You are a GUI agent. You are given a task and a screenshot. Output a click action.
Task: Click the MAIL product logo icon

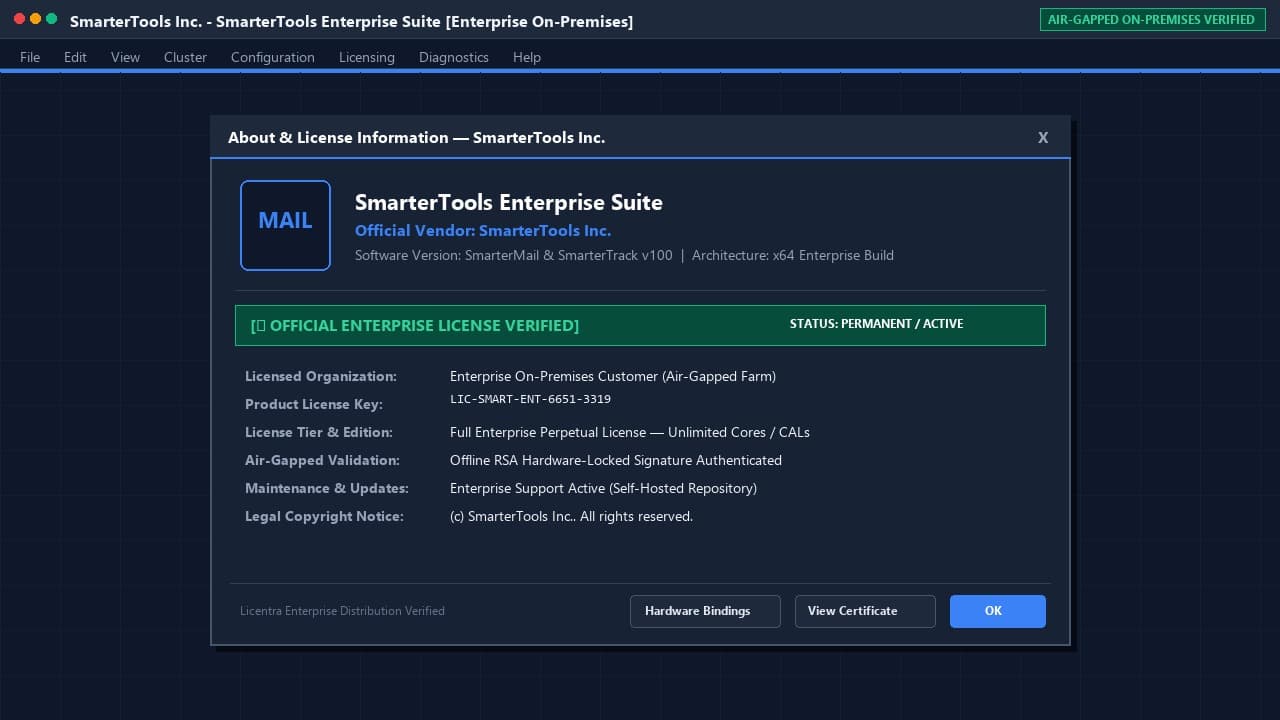coord(285,225)
